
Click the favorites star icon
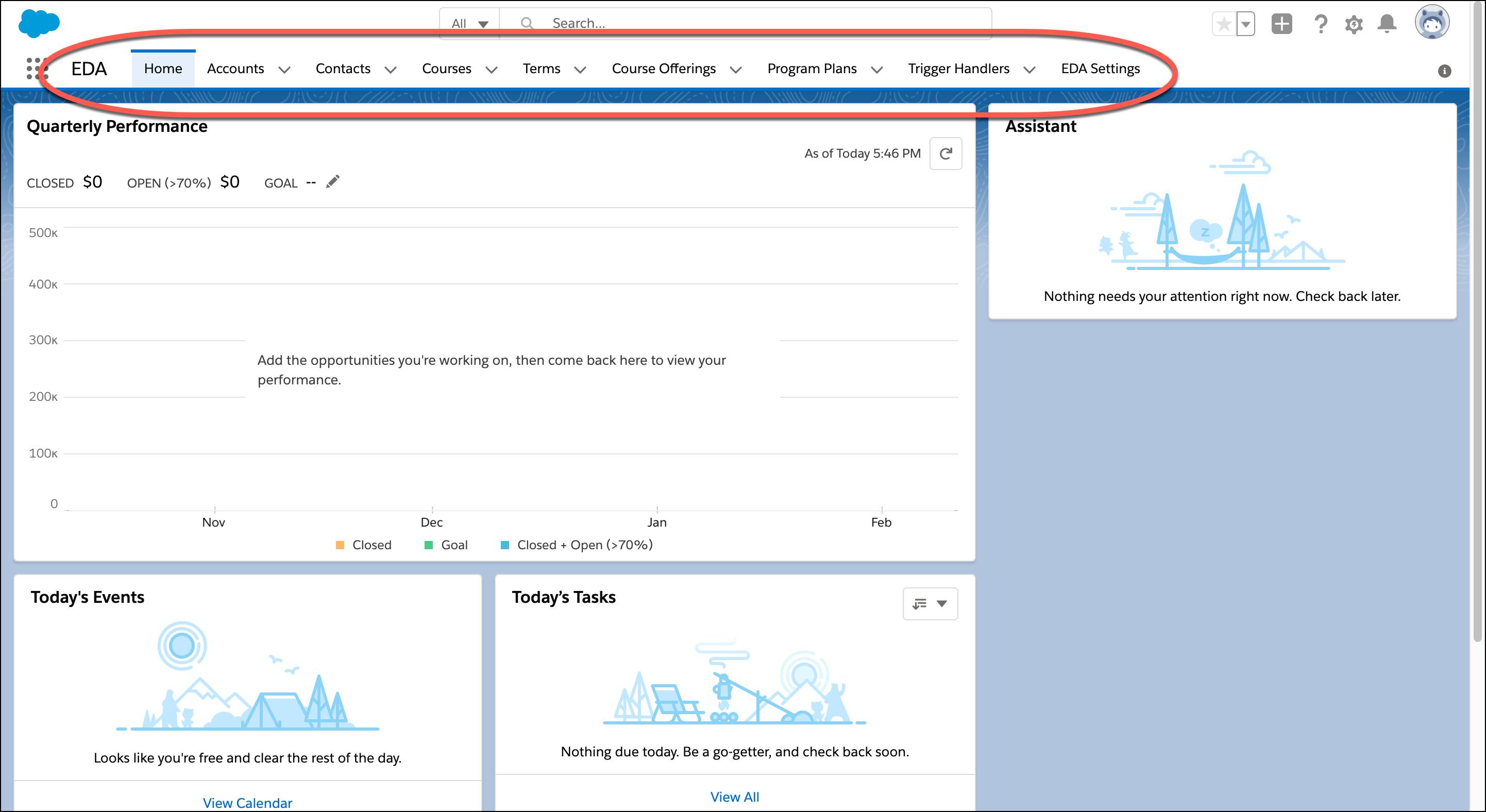point(1224,24)
